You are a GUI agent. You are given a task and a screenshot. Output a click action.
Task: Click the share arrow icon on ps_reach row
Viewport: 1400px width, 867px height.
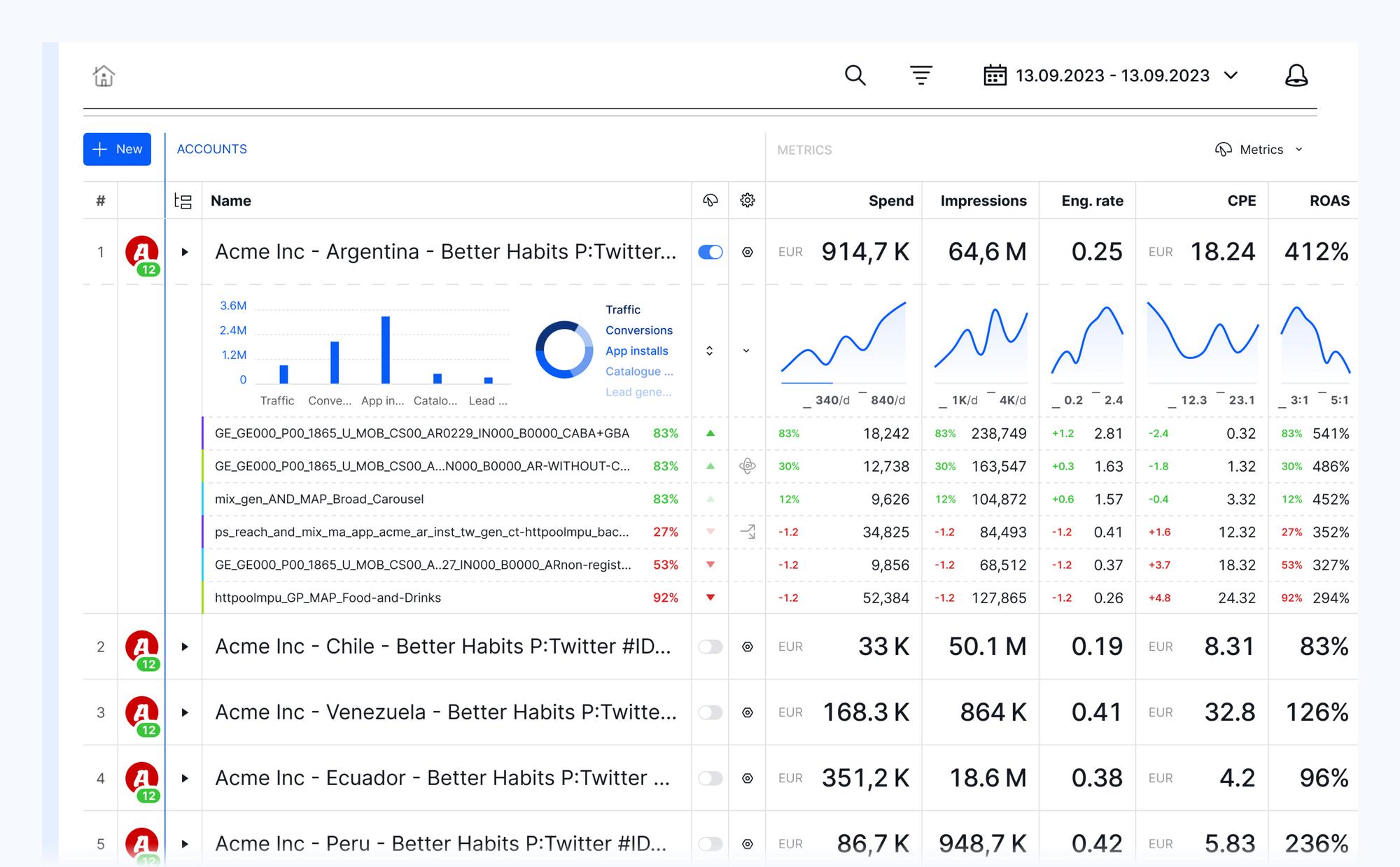747,532
